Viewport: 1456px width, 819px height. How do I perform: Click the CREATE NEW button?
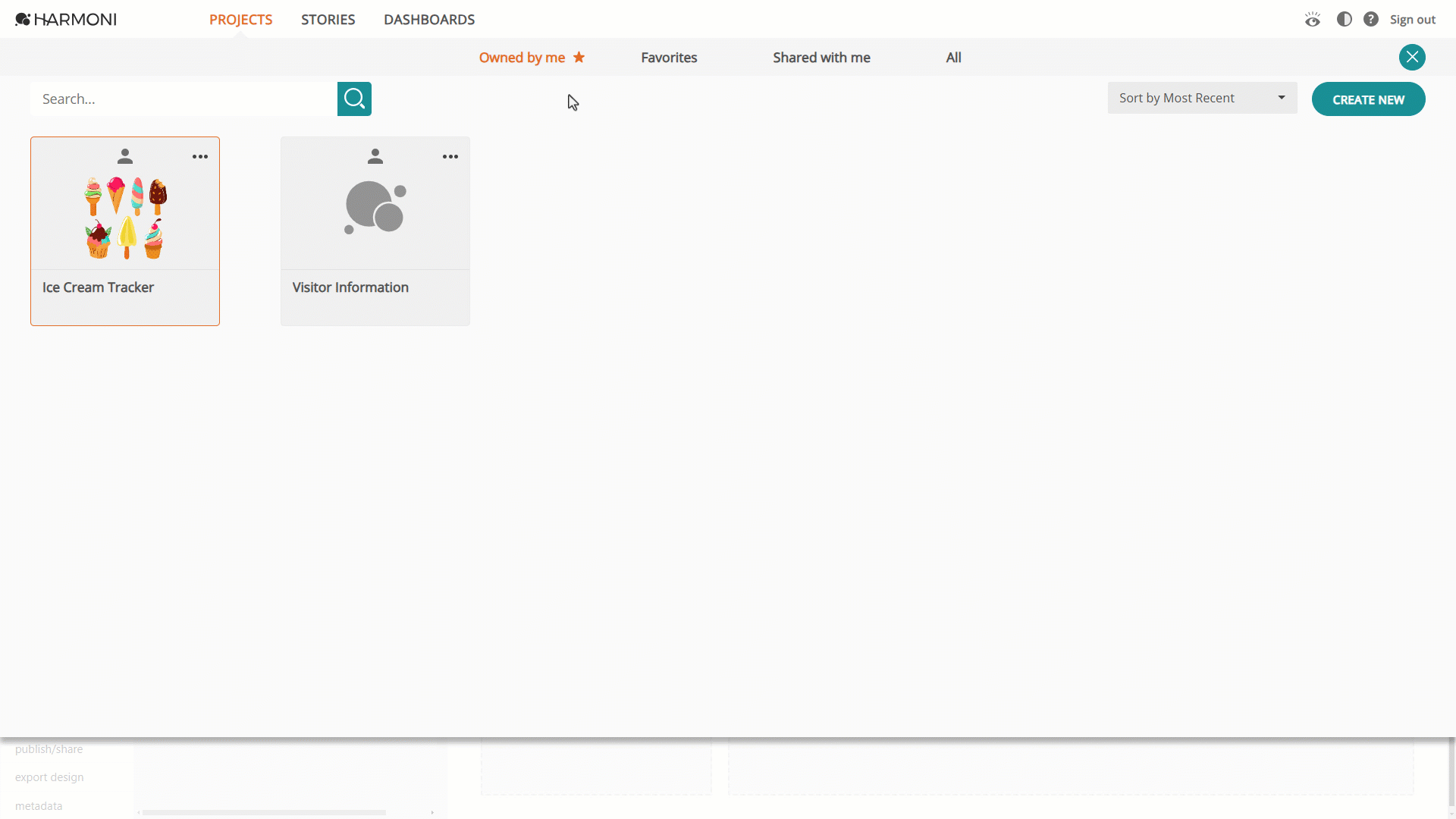[1368, 99]
